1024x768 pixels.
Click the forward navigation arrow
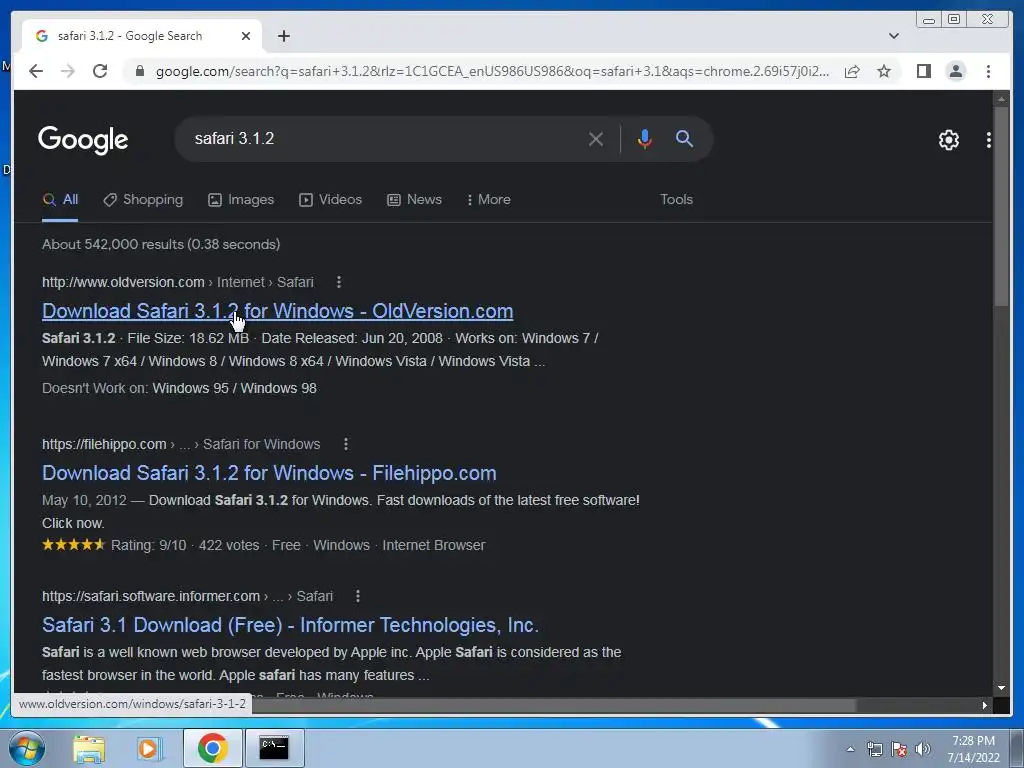click(68, 71)
